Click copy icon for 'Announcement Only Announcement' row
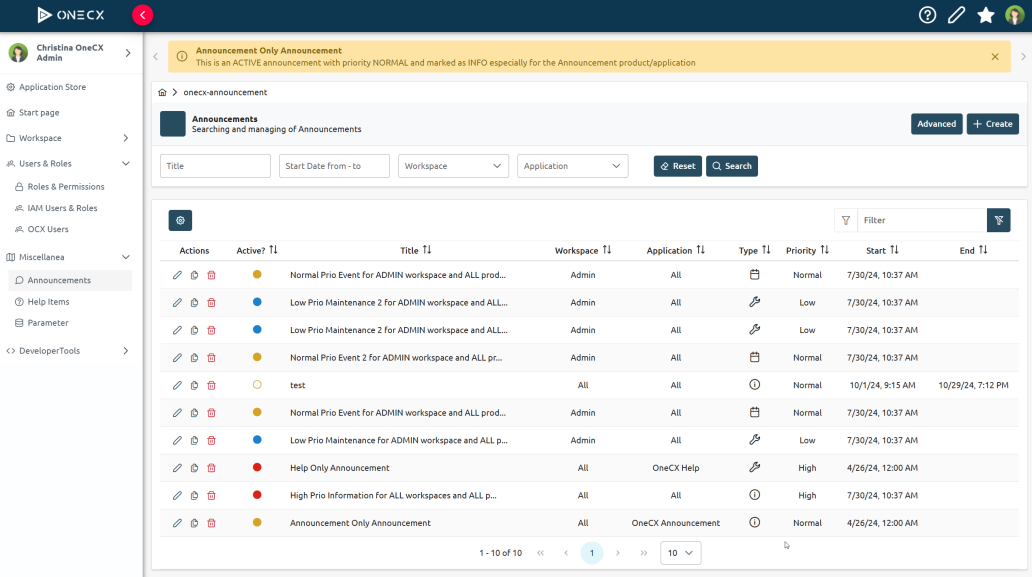Screen dimensions: 1032x577 pos(194,523)
